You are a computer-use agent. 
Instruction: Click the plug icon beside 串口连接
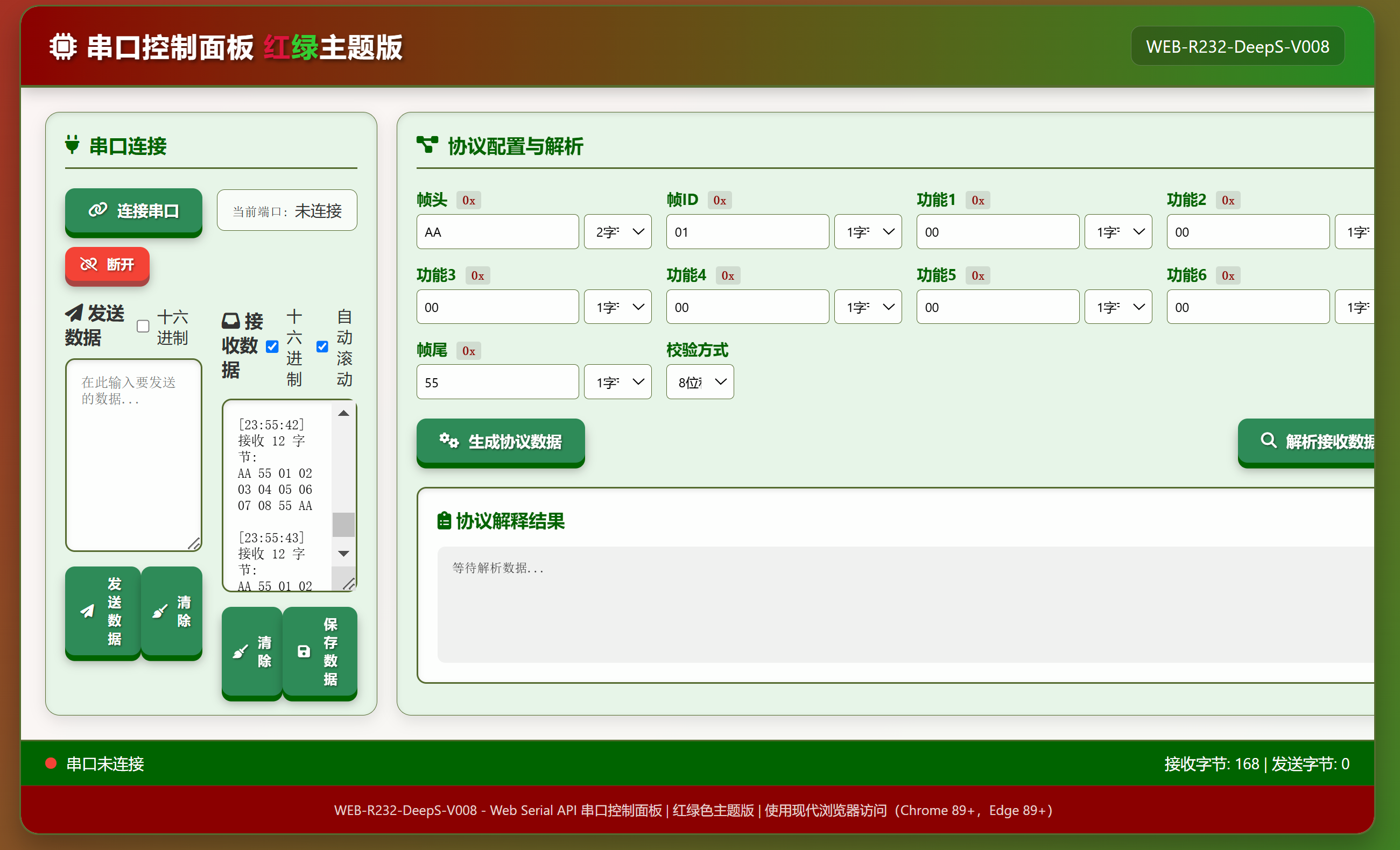[x=72, y=145]
